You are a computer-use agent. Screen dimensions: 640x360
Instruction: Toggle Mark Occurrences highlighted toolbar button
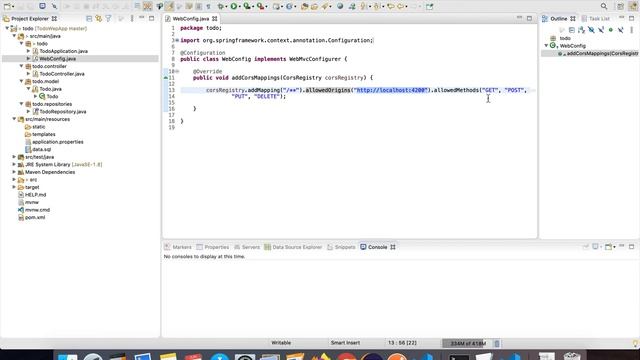click(x=169, y=6)
